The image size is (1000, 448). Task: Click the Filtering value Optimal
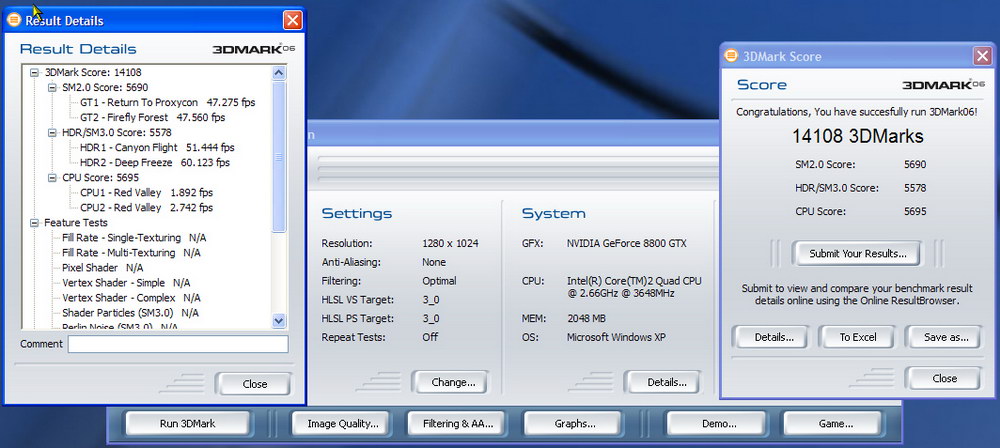439,281
